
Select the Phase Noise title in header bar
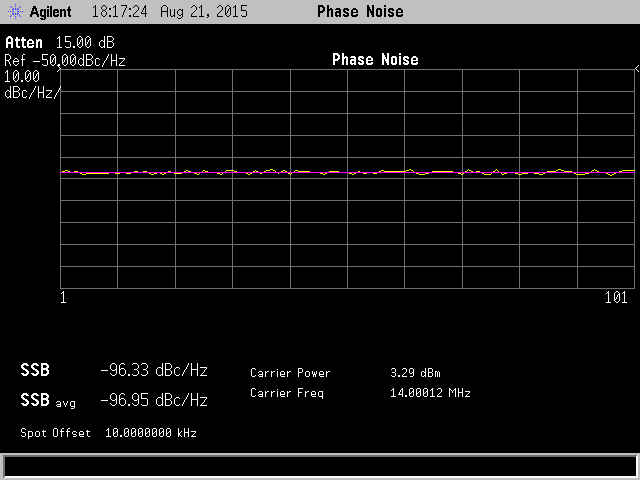(x=360, y=12)
